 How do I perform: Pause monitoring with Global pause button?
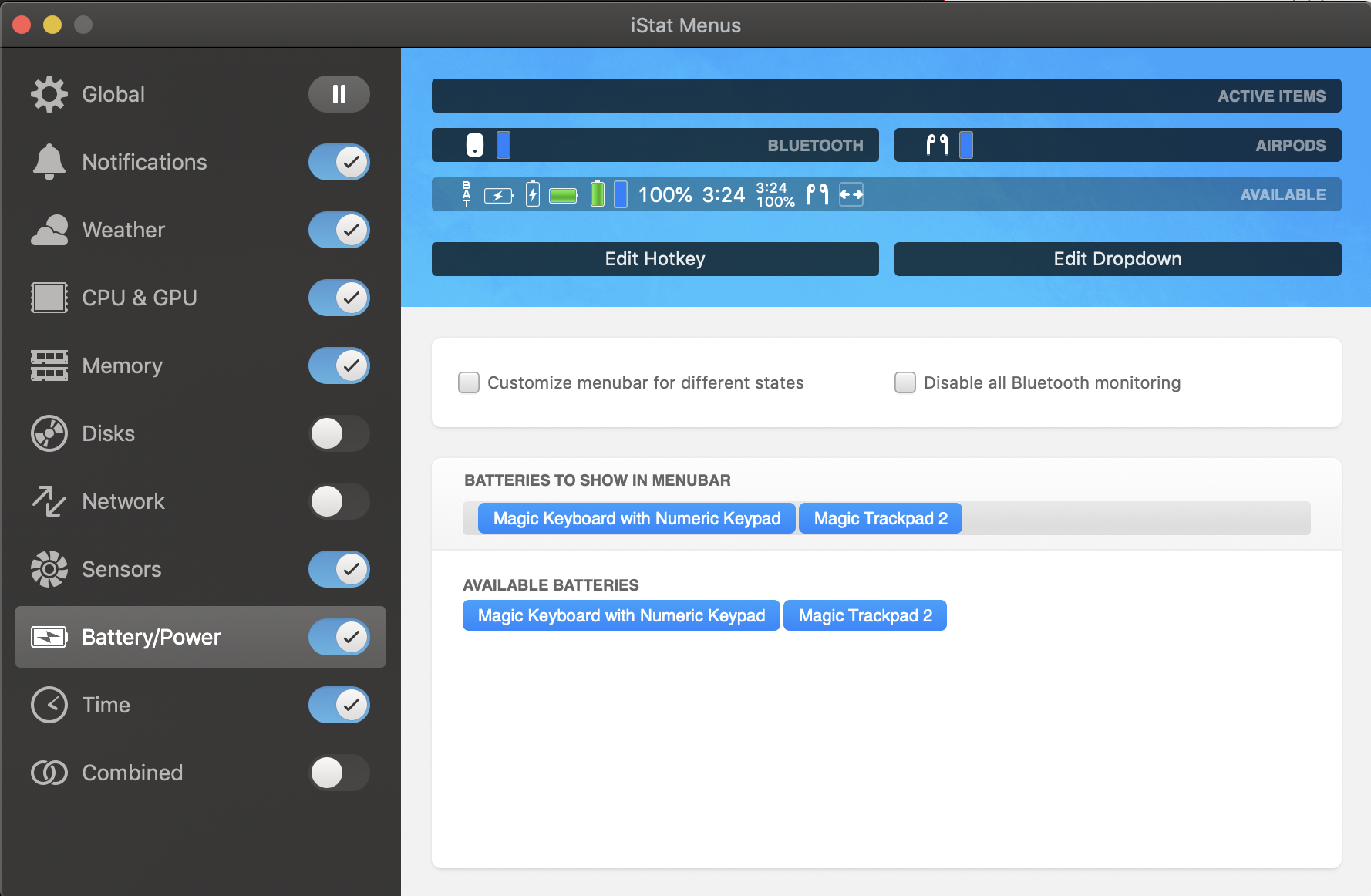click(339, 94)
